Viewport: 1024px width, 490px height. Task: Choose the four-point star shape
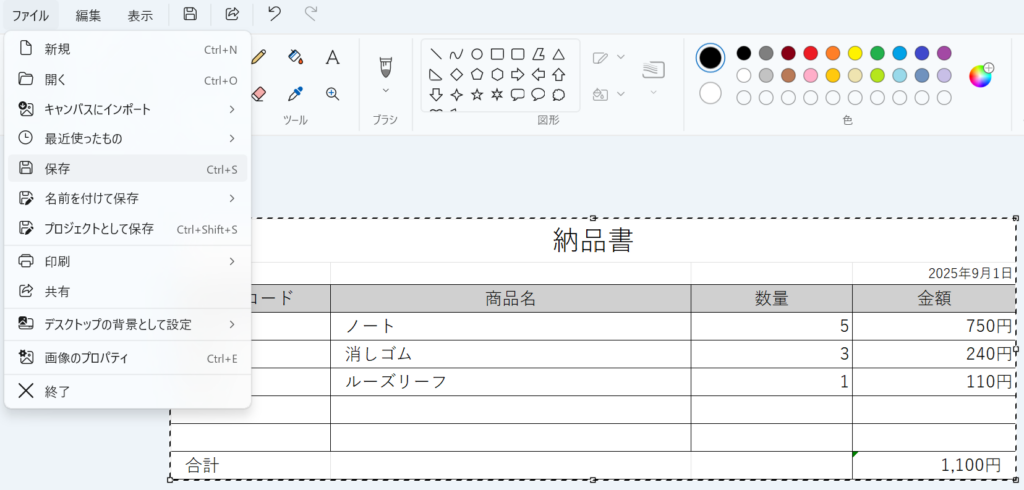pyautogui.click(x=456, y=95)
